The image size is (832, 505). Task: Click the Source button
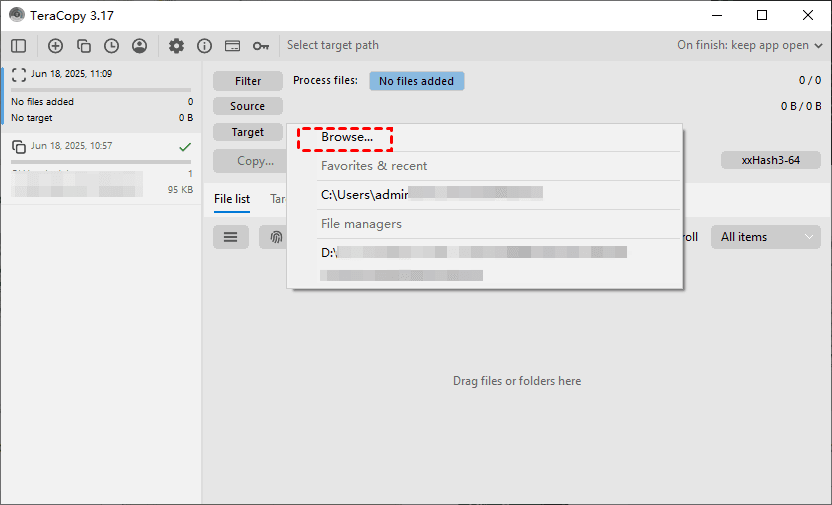pos(248,106)
